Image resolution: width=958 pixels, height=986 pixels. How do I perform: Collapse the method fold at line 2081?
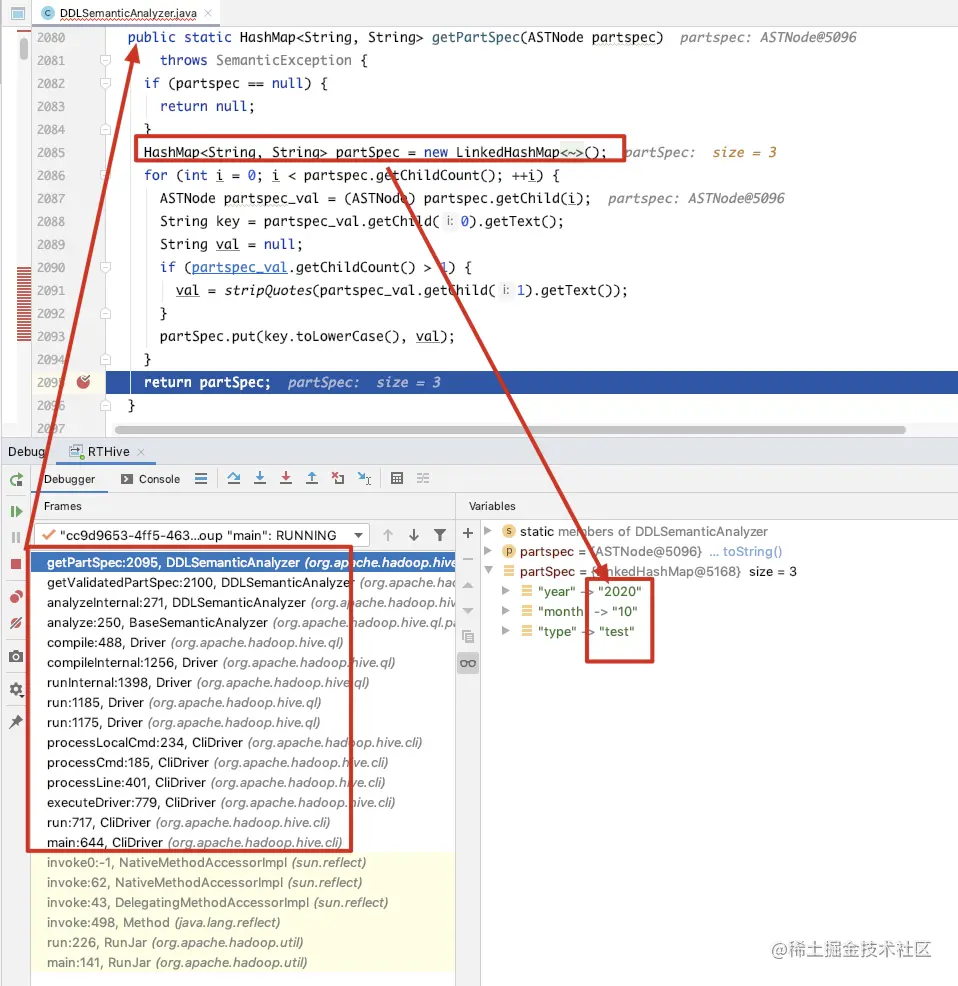click(106, 60)
